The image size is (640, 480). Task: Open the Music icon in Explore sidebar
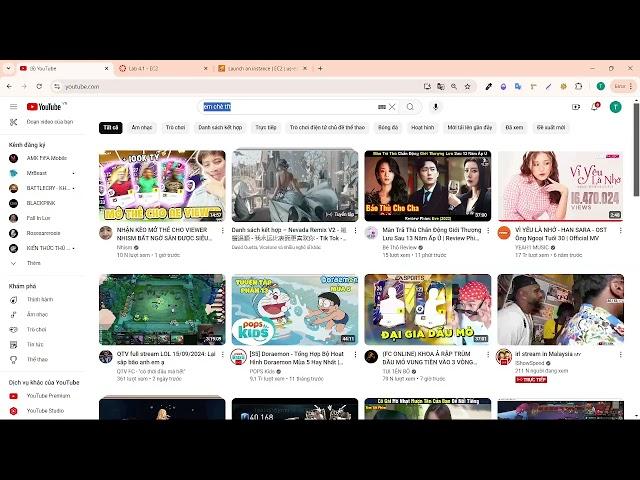pyautogui.click(x=13, y=314)
